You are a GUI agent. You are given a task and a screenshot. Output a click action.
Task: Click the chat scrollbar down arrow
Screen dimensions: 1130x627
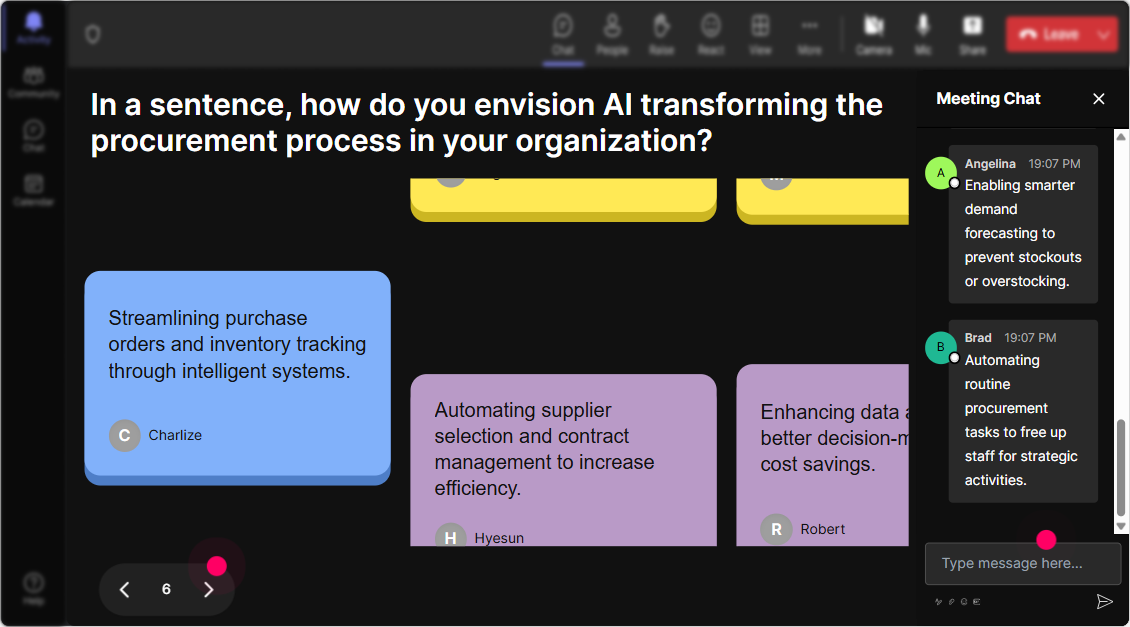click(1121, 527)
